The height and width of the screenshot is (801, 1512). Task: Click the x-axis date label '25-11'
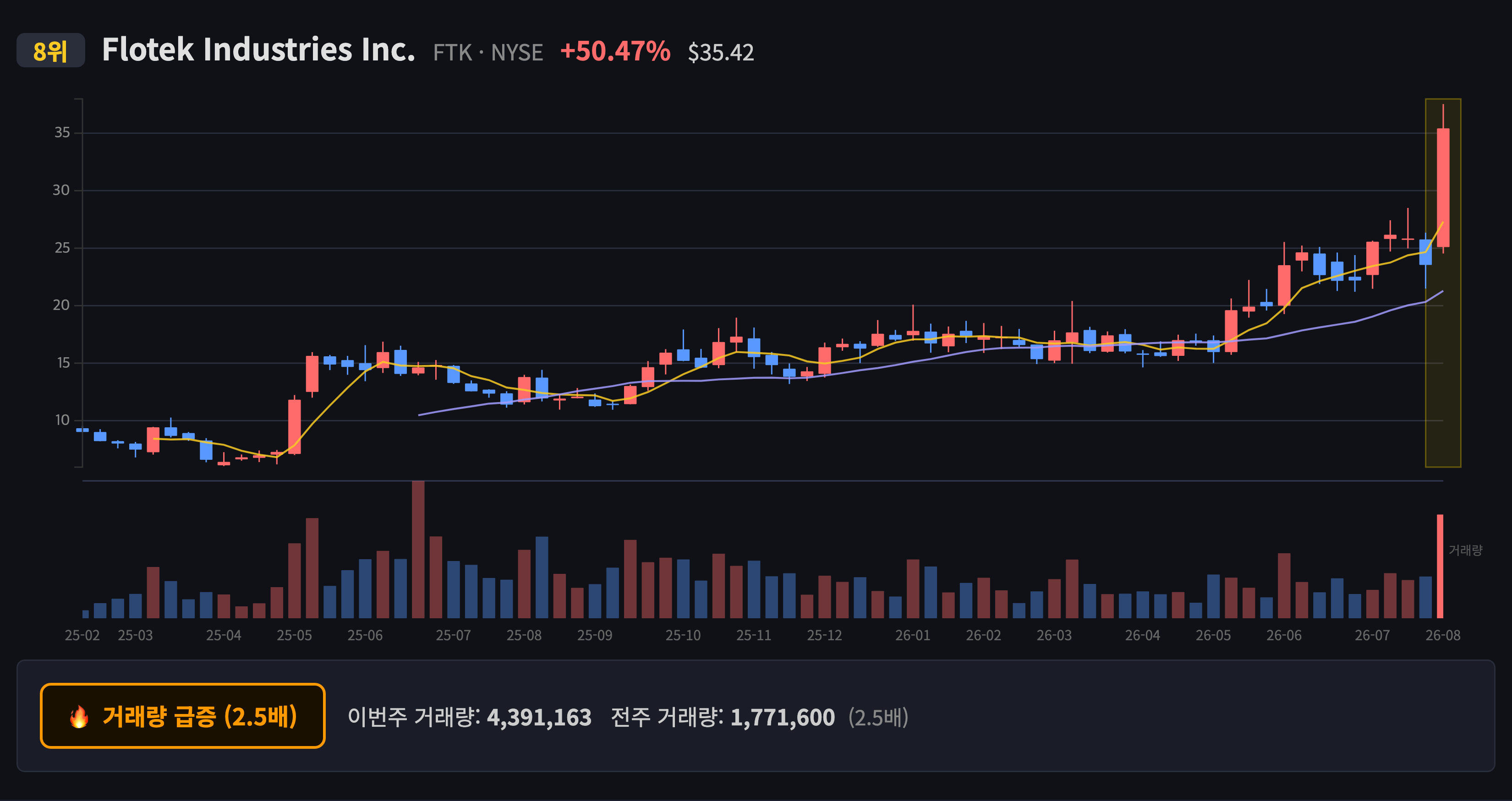754,636
